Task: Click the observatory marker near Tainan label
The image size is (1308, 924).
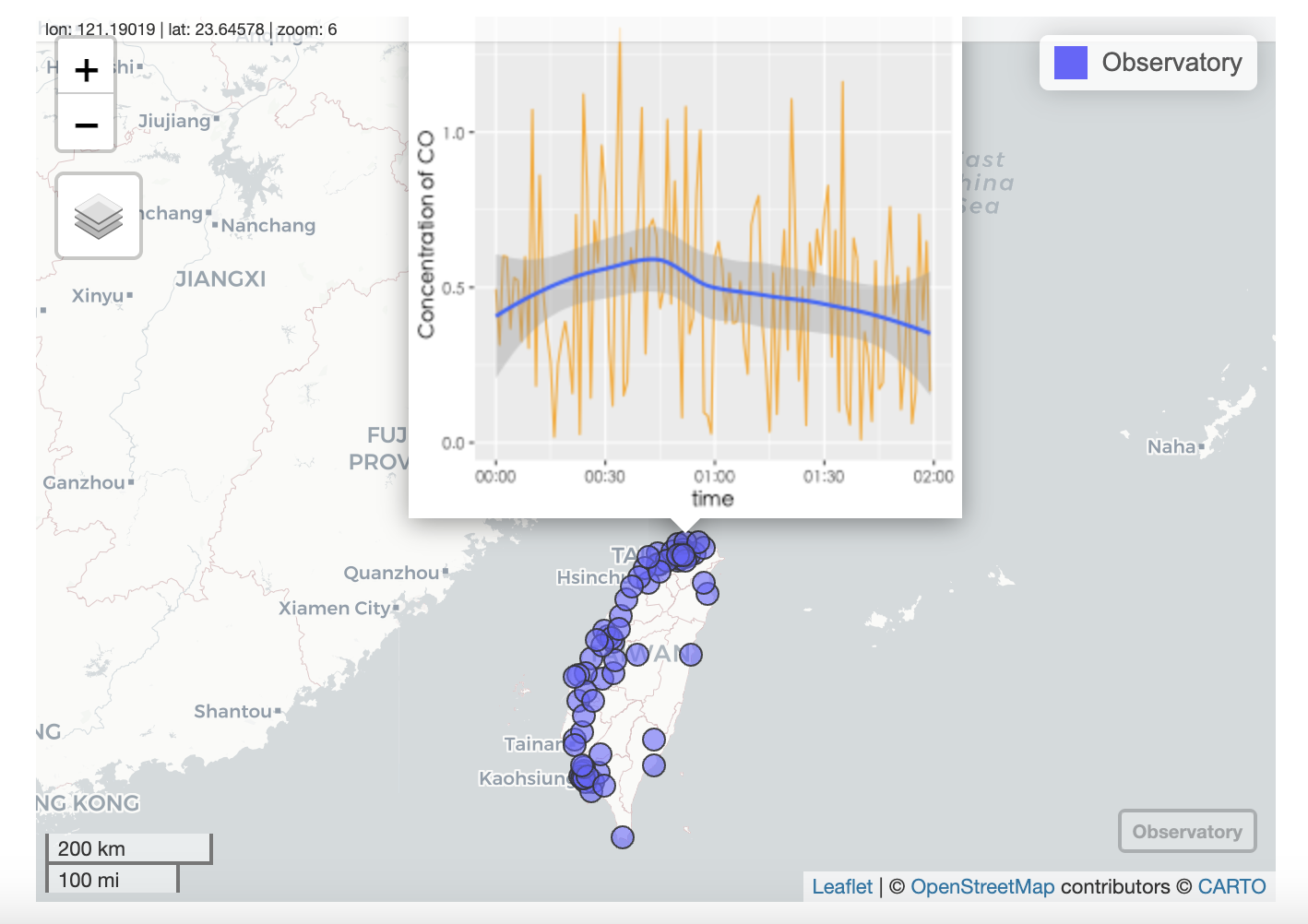Action: coord(575,740)
